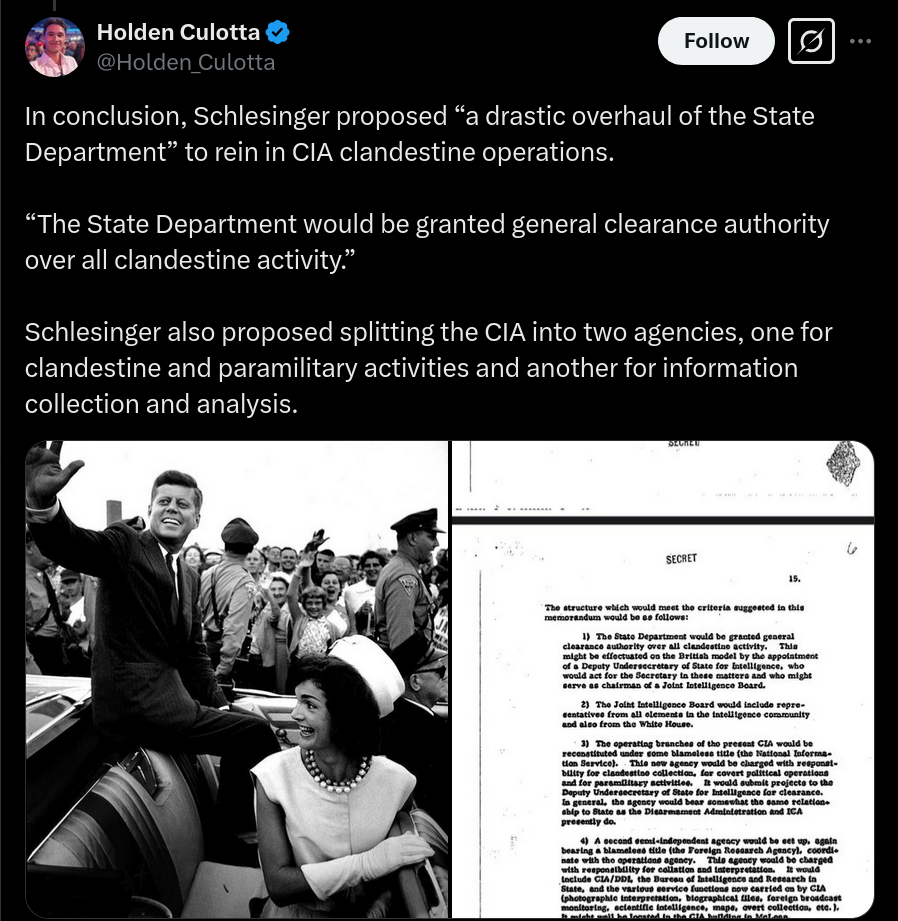Click the police officer in the crowd photo
This screenshot has height=921, width=898.
408,587
